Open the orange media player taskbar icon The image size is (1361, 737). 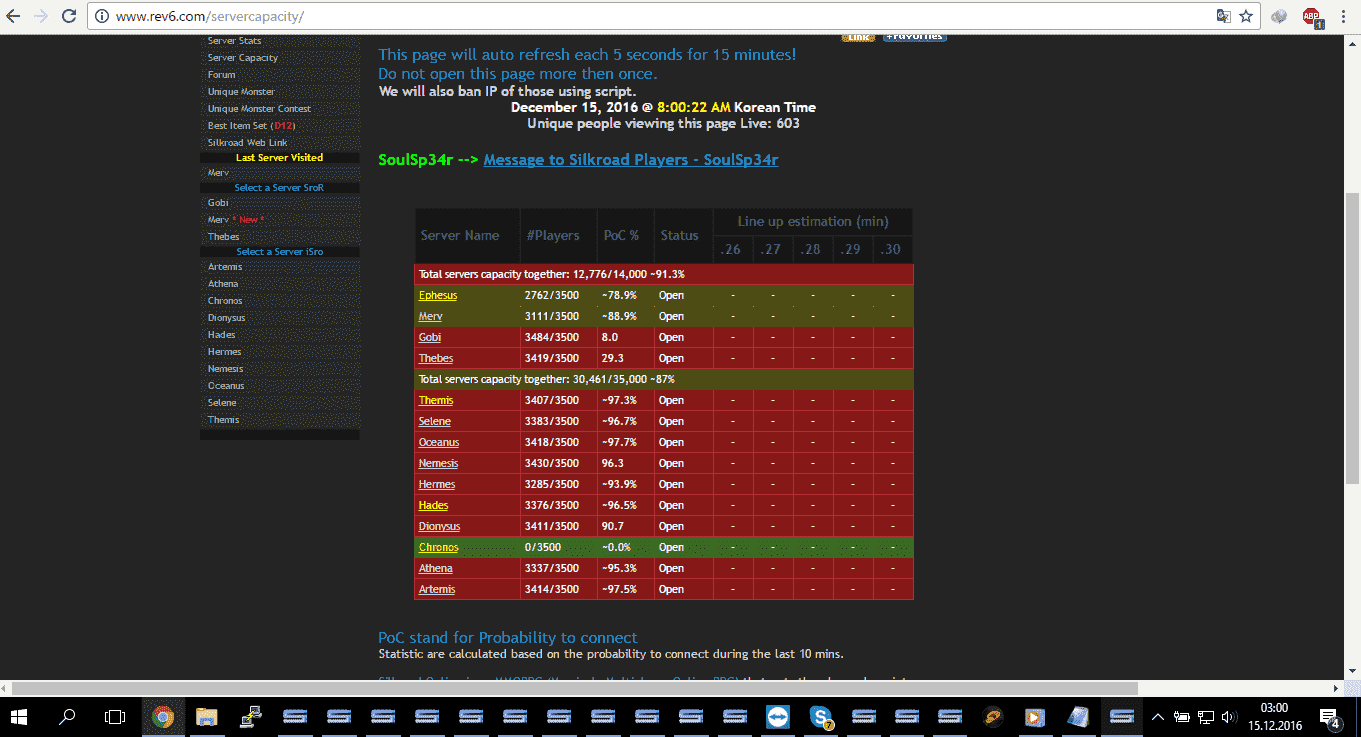[1035, 717]
